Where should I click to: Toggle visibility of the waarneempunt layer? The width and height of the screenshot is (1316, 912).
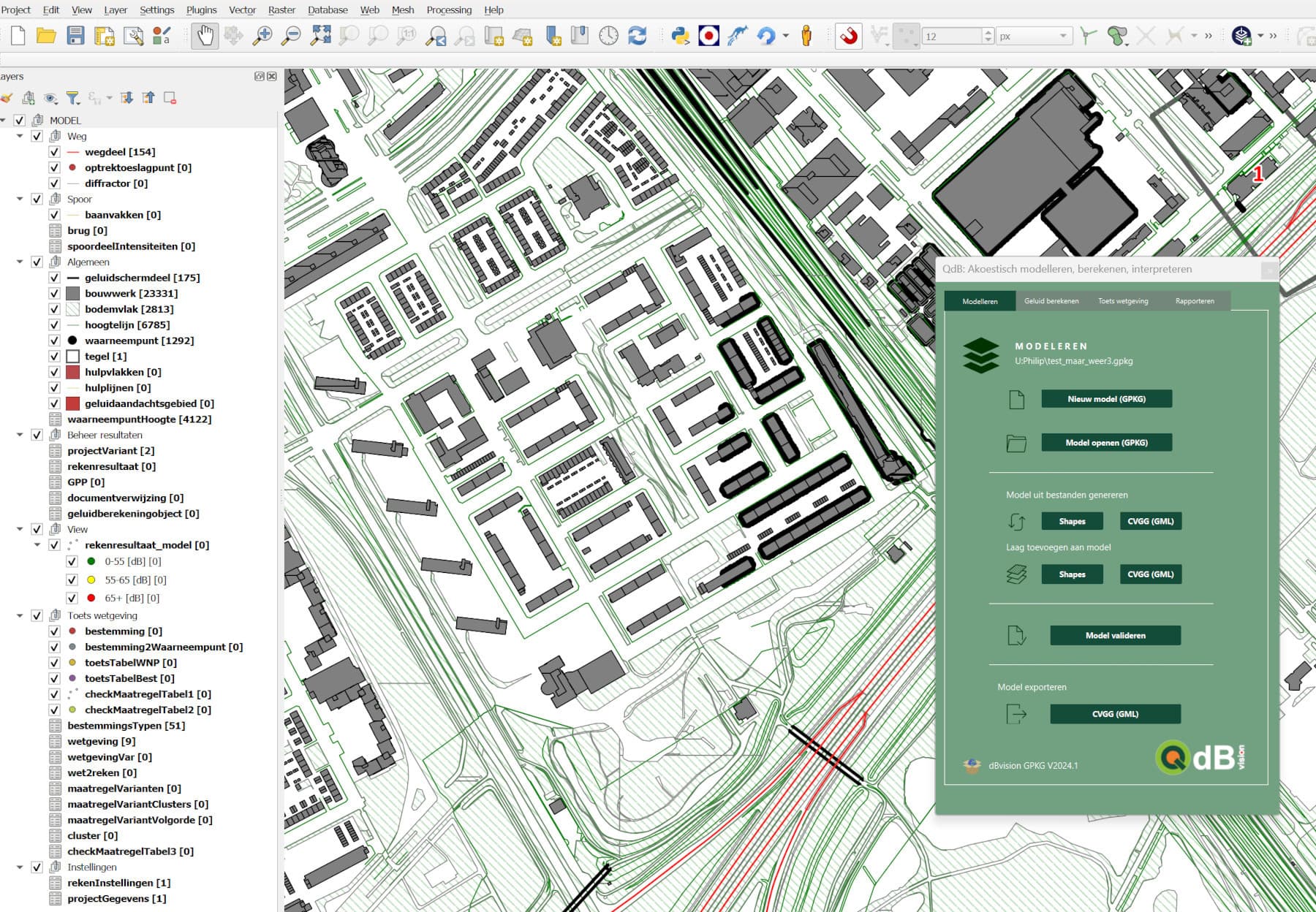tap(54, 341)
